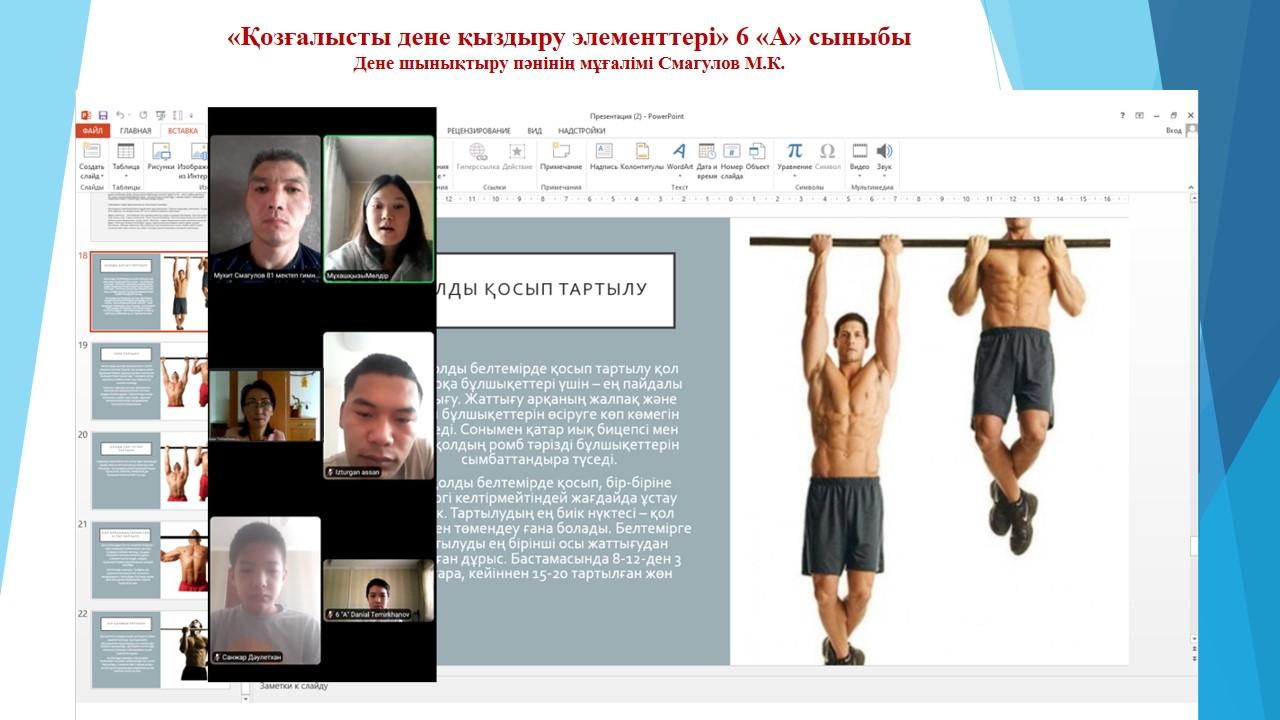Switch to the ВИД ribbon tab
The height and width of the screenshot is (720, 1280).
[x=535, y=131]
